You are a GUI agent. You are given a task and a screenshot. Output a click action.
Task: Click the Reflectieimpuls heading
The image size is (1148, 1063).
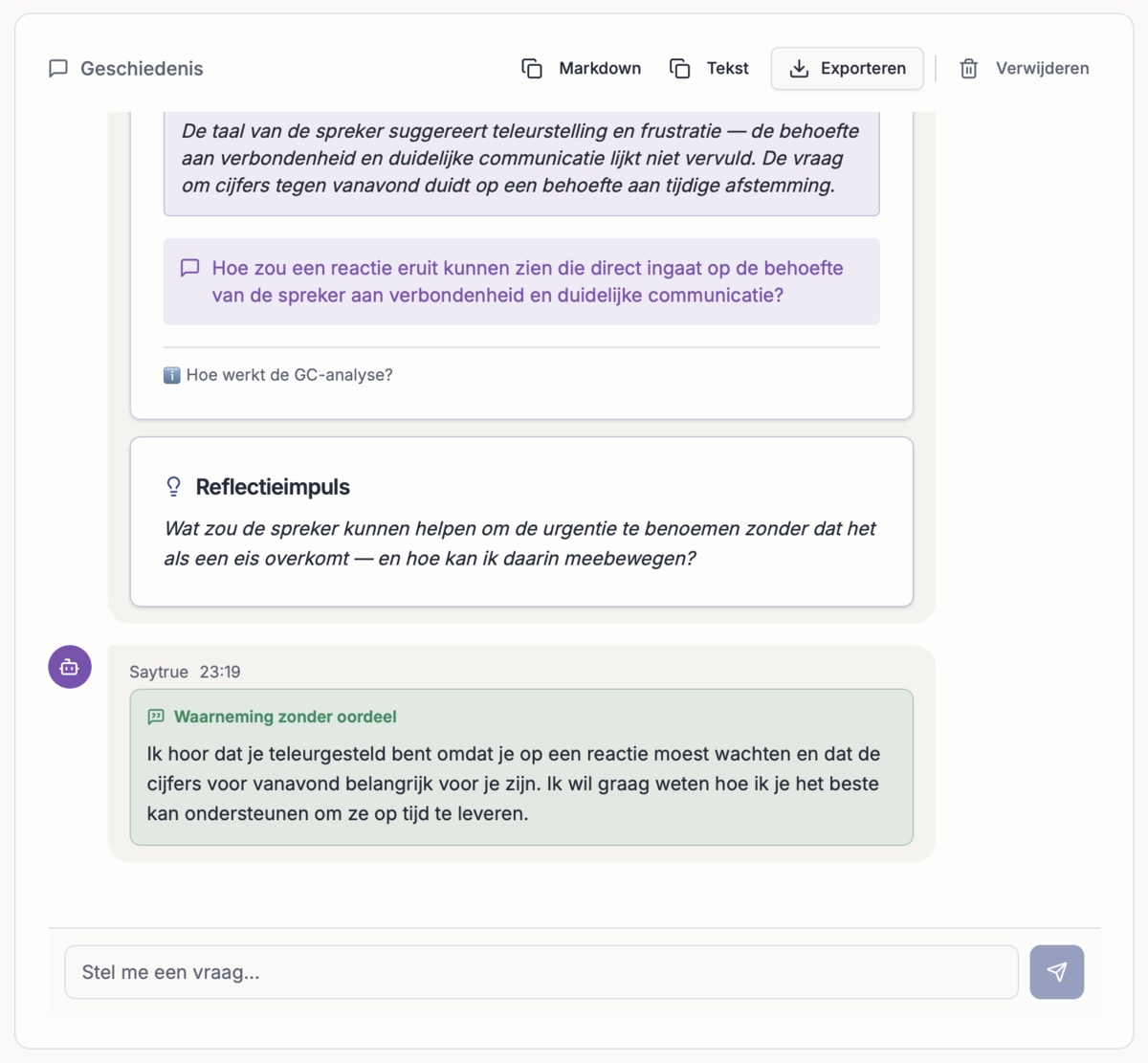[273, 487]
